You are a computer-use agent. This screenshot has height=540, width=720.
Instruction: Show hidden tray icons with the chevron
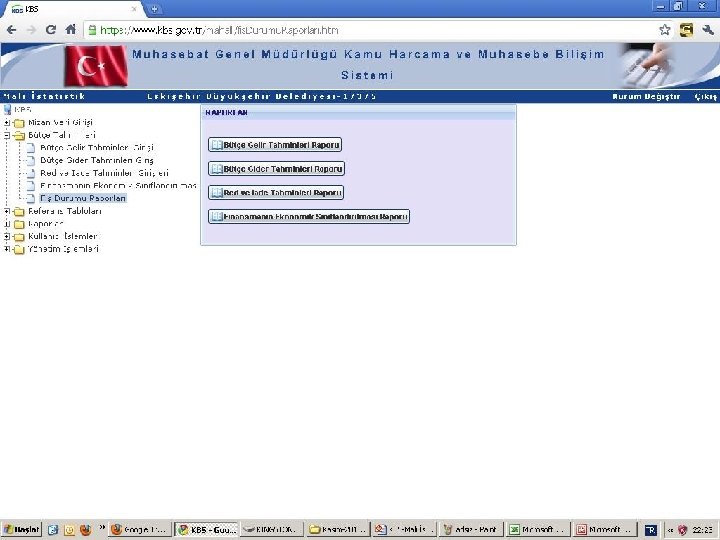click(670, 530)
